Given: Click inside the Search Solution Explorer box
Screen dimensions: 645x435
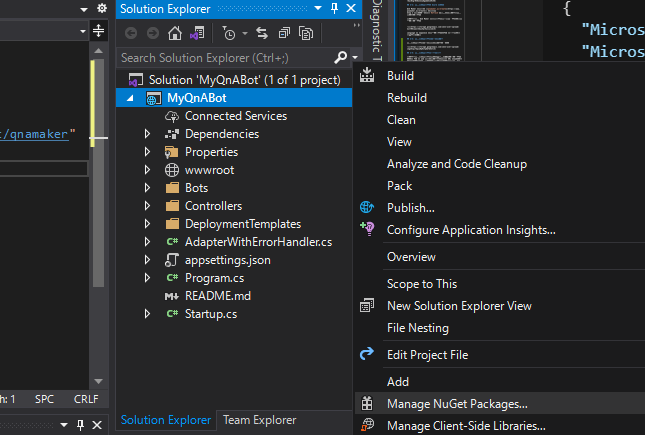Looking at the screenshot, I should tap(226, 58).
